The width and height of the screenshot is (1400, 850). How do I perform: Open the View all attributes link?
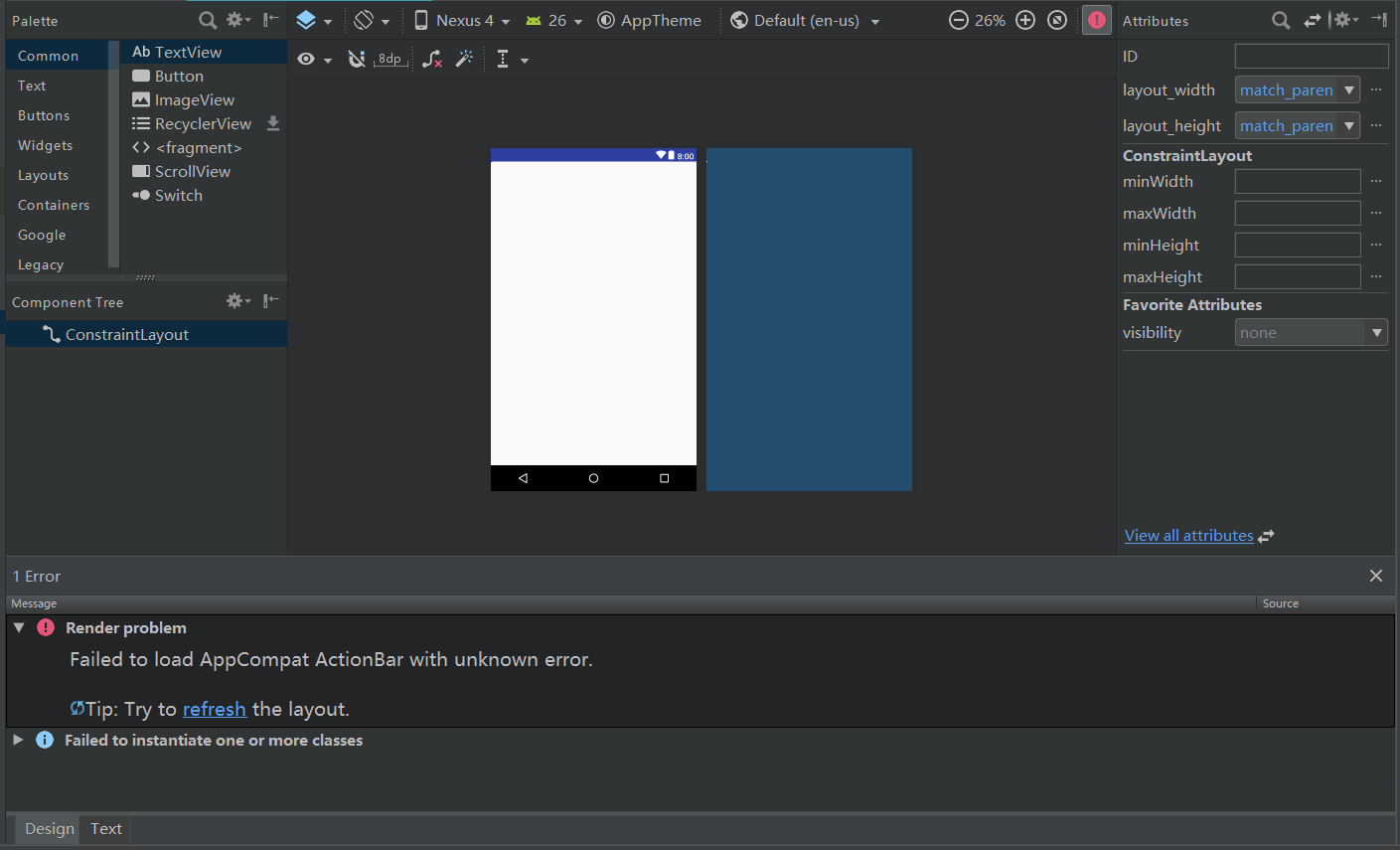[x=1188, y=535]
